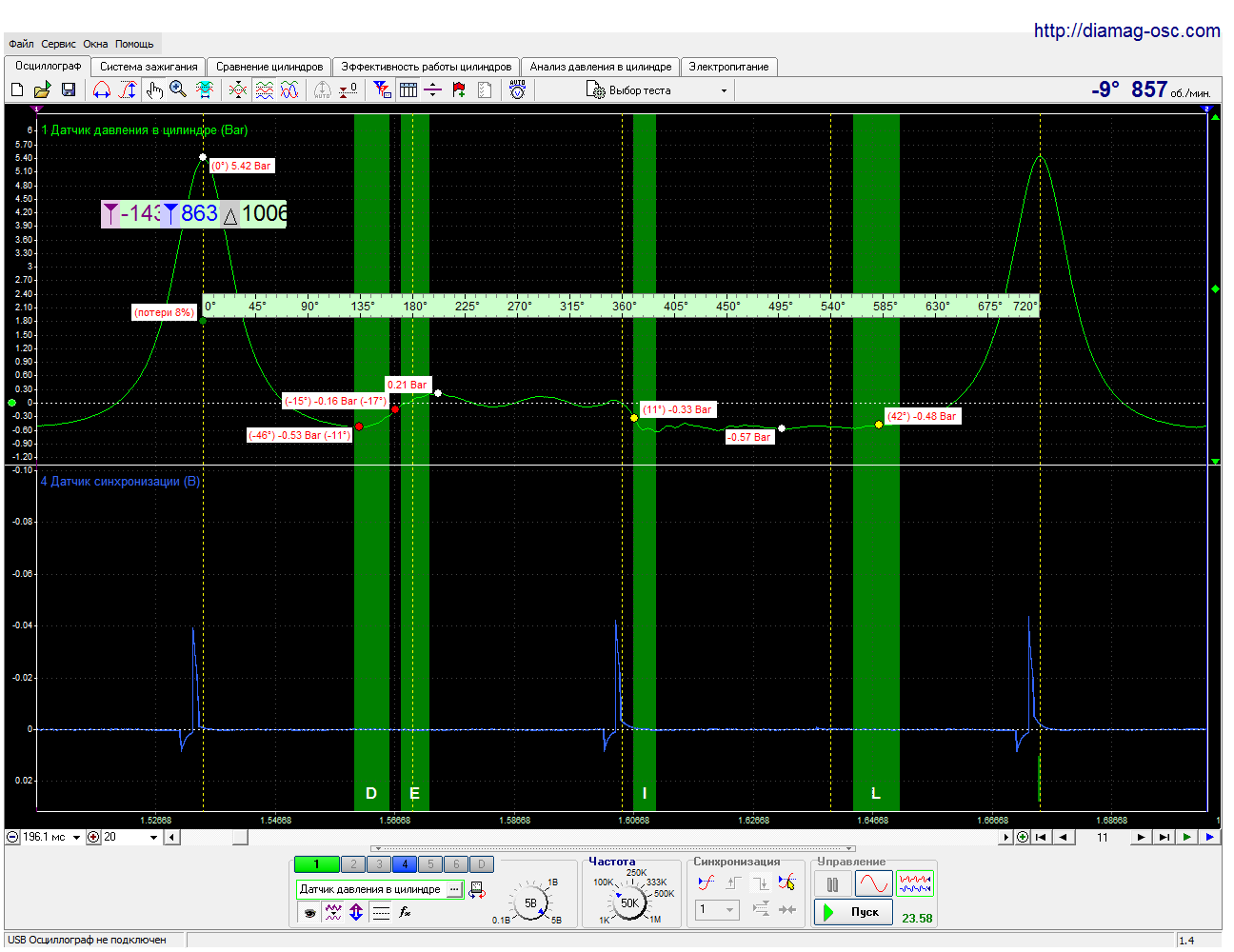The width and height of the screenshot is (1234, 952).
Task: Add a red flag bookmark
Action: (x=459, y=89)
